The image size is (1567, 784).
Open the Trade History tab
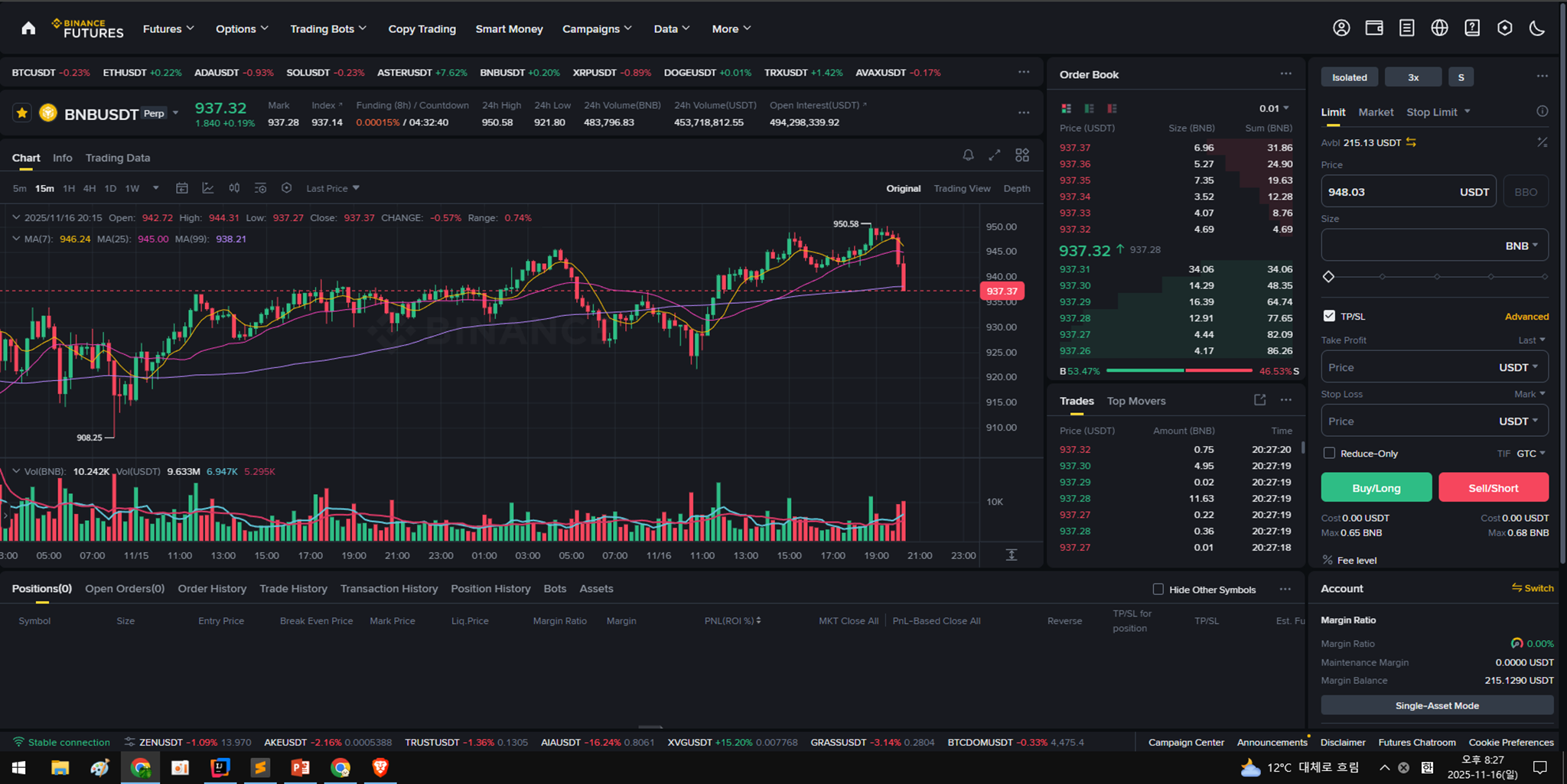[293, 588]
